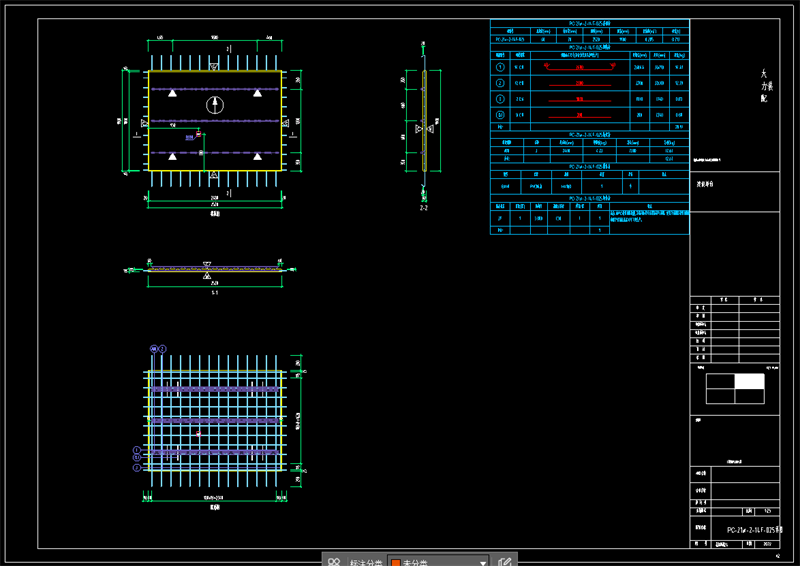Click the 2-2 section view label
The image size is (800, 566).
(x=423, y=208)
